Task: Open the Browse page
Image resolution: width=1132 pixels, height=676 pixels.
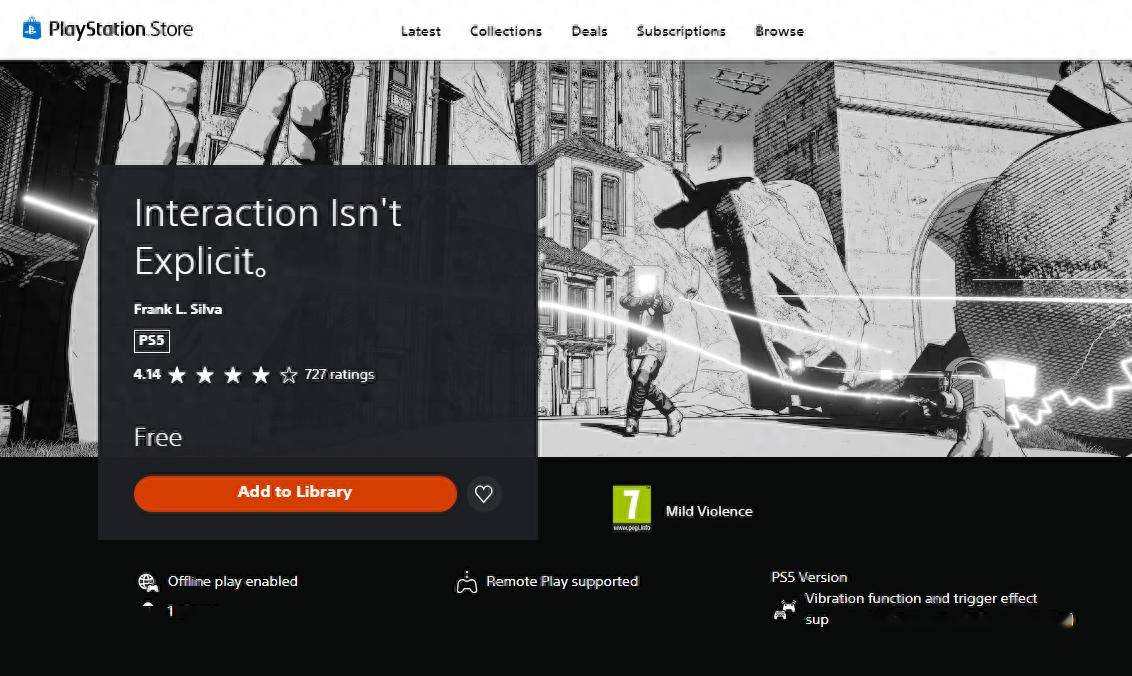Action: click(x=779, y=31)
